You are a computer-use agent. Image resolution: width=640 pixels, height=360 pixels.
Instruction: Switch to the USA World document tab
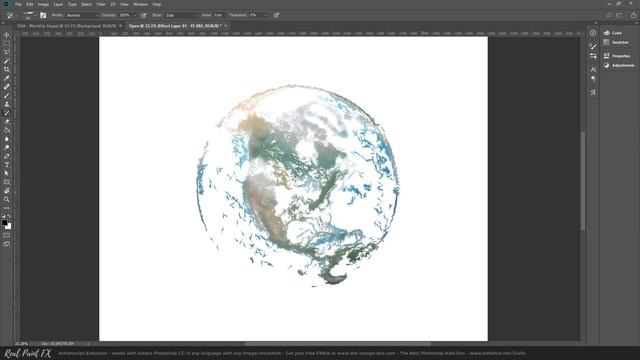coord(67,26)
